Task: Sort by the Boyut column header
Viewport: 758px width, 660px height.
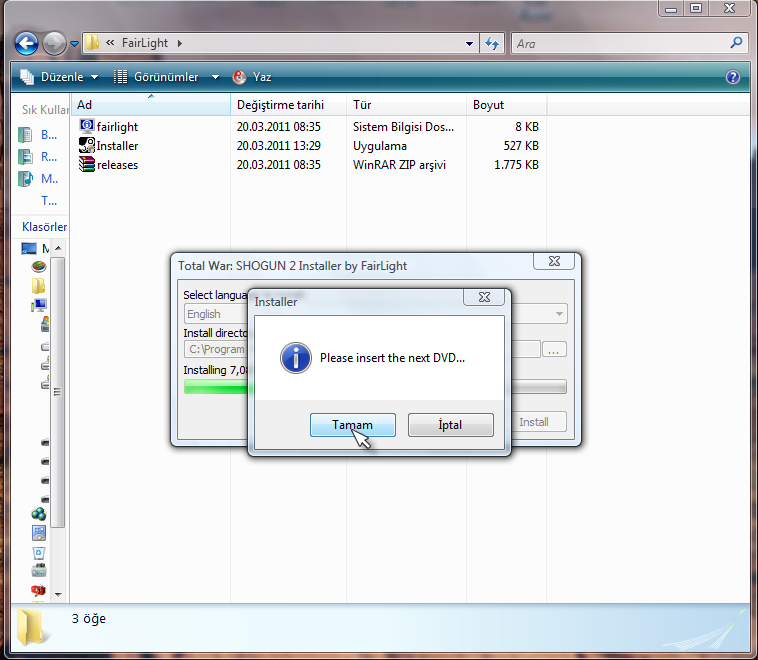Action: pyautogui.click(x=507, y=105)
